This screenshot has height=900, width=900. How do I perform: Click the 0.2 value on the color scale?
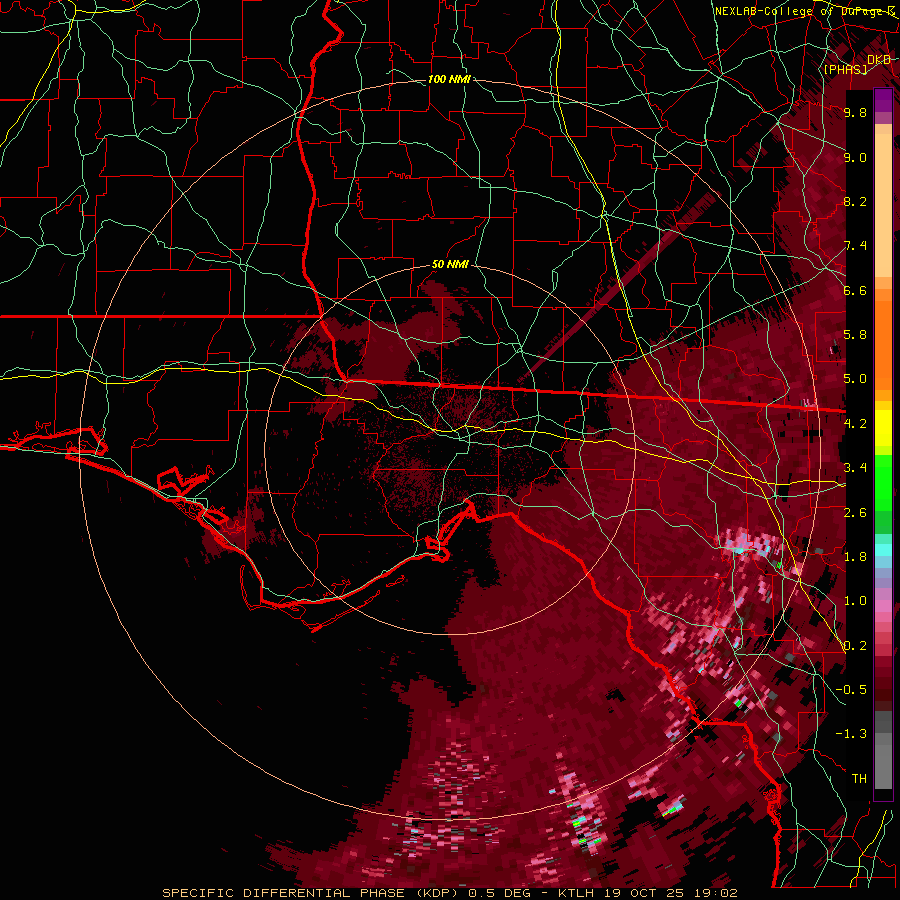click(x=855, y=646)
